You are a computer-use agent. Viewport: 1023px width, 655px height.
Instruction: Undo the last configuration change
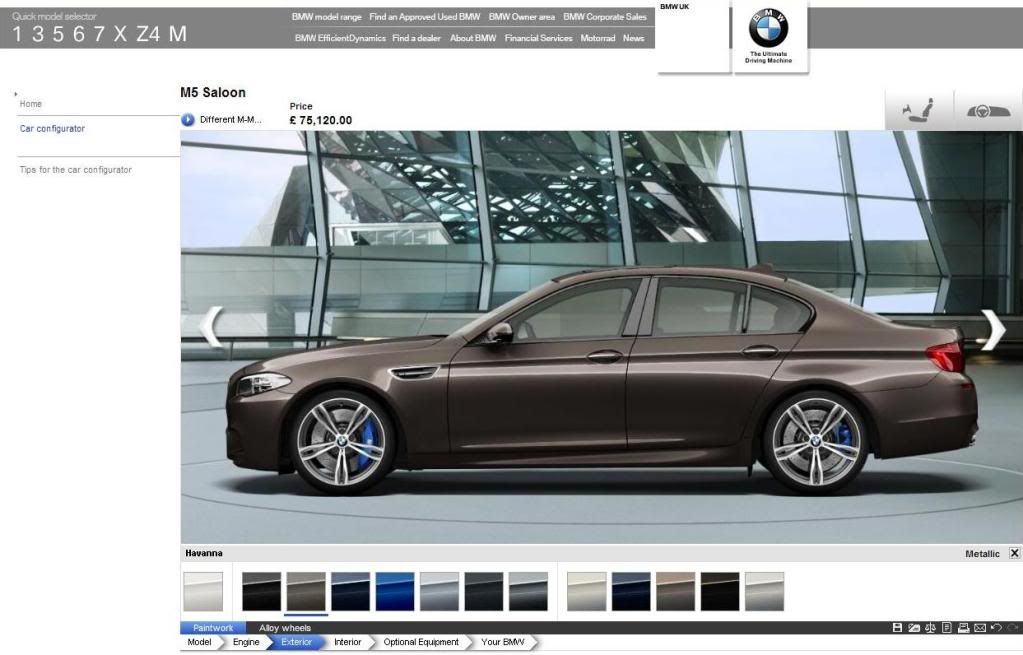996,628
